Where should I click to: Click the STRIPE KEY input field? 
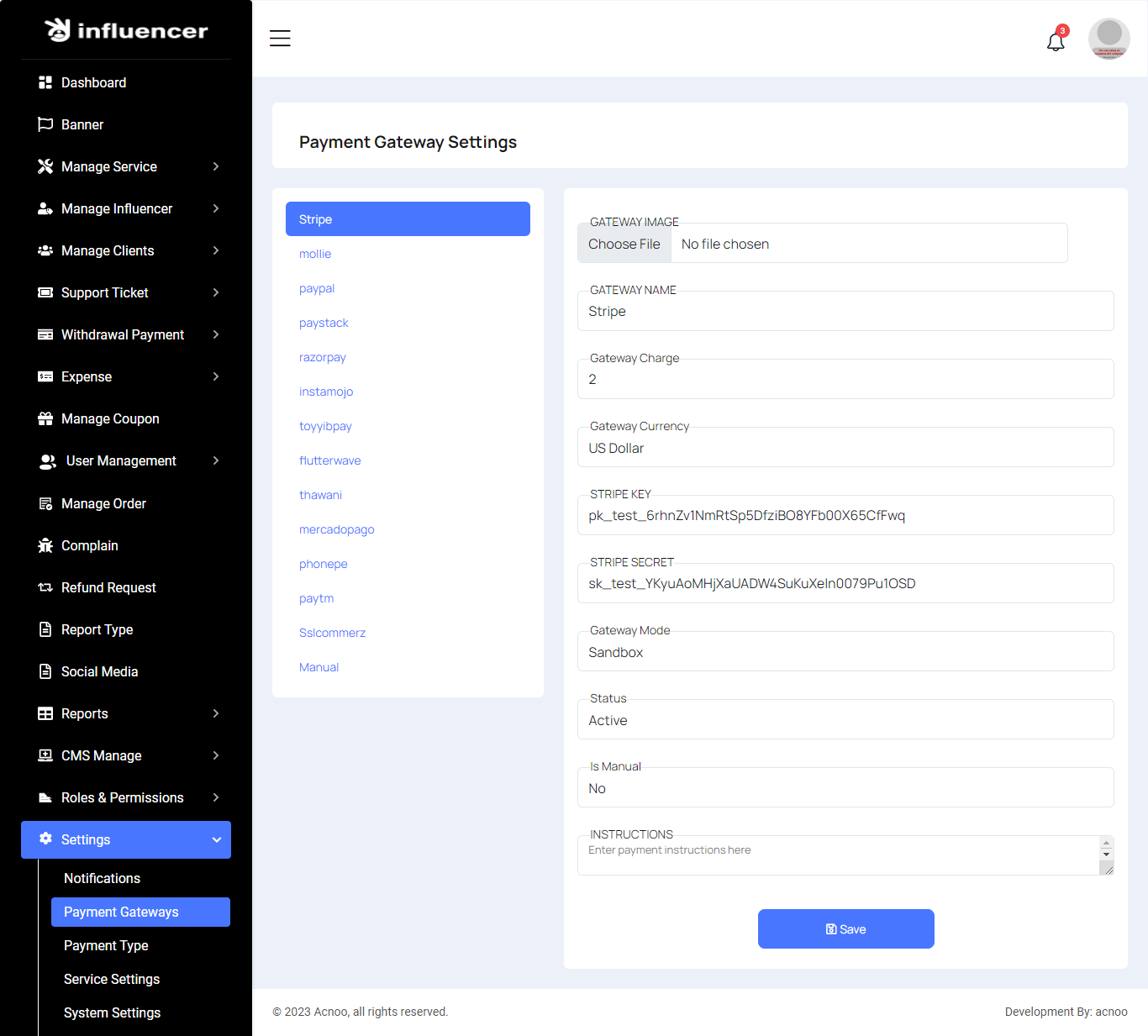(x=845, y=515)
